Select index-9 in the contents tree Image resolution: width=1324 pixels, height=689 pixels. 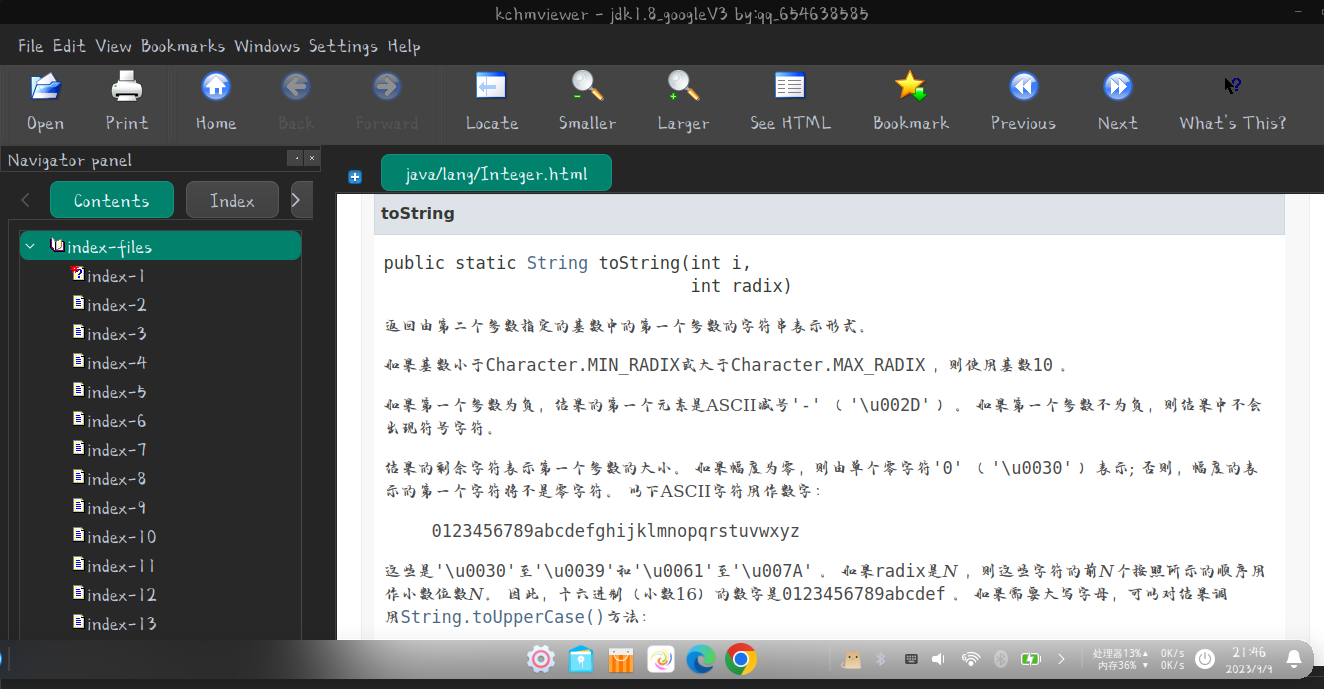click(x=116, y=508)
